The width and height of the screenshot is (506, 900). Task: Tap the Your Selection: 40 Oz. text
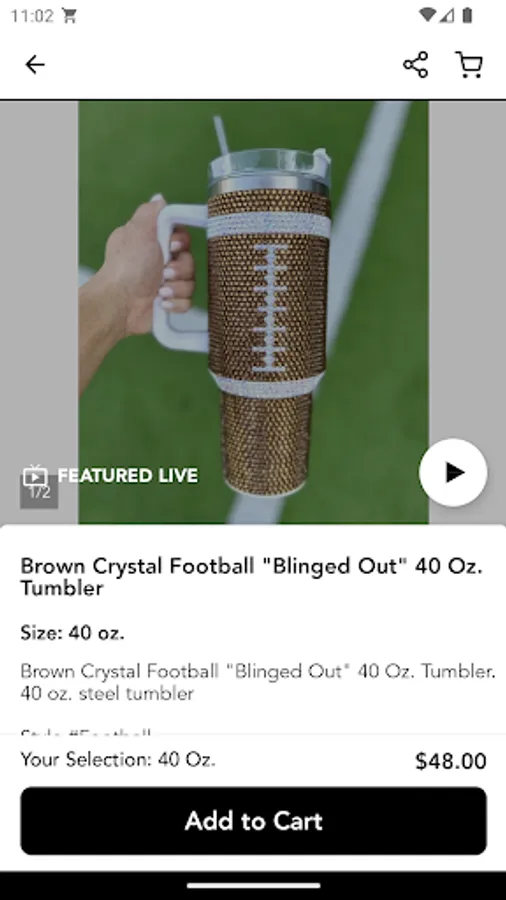[x=118, y=759]
